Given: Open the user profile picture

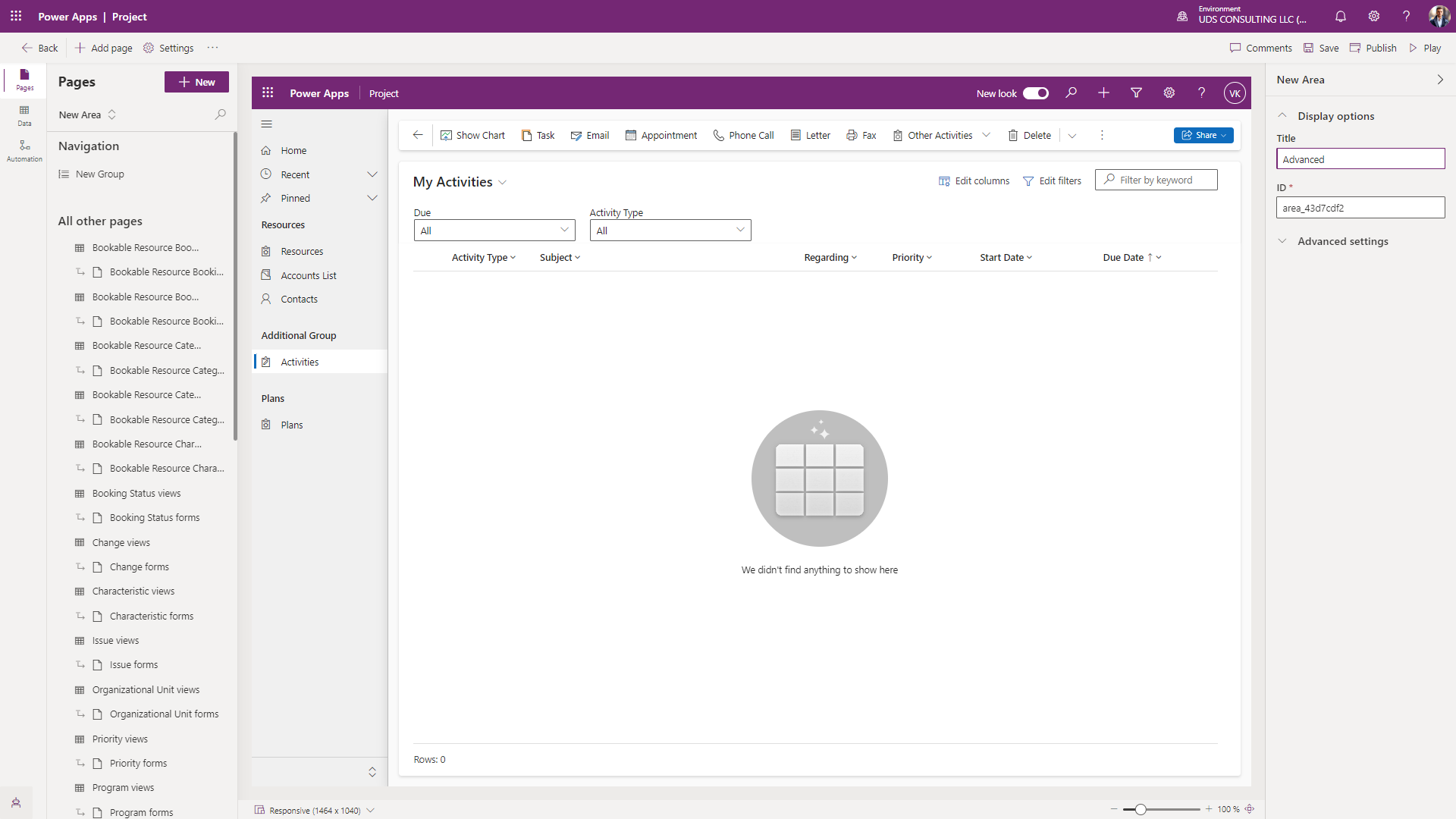Looking at the screenshot, I should pyautogui.click(x=1439, y=16).
